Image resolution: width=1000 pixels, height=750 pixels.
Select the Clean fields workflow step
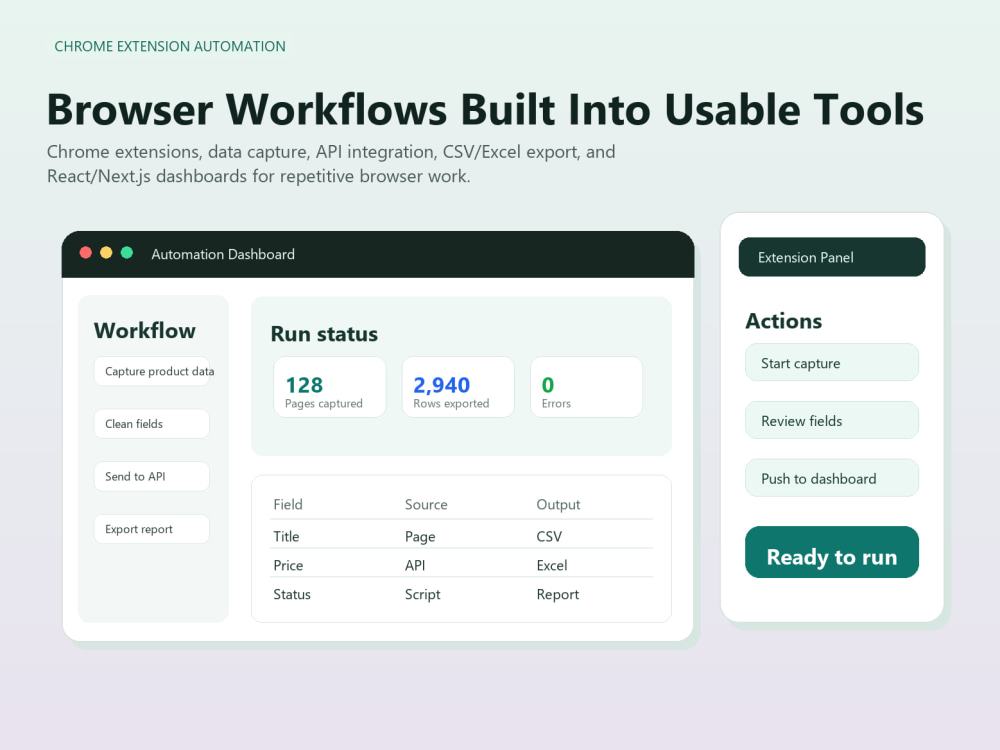152,423
